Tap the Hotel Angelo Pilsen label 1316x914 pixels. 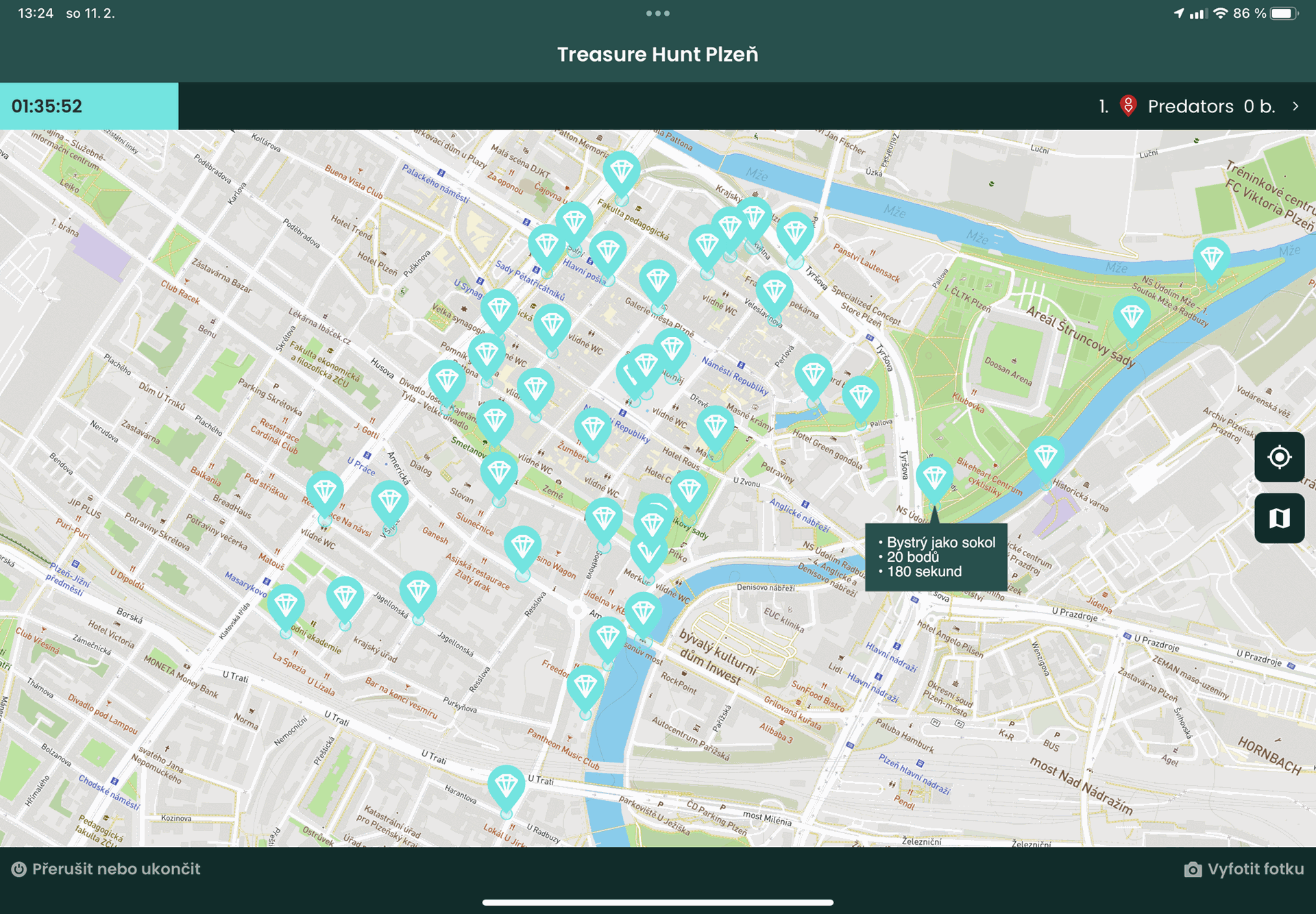[x=950, y=639]
